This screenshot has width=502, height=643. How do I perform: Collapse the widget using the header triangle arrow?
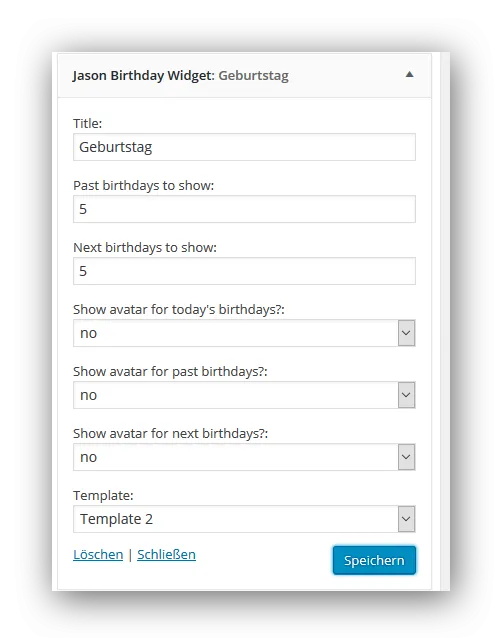409,75
